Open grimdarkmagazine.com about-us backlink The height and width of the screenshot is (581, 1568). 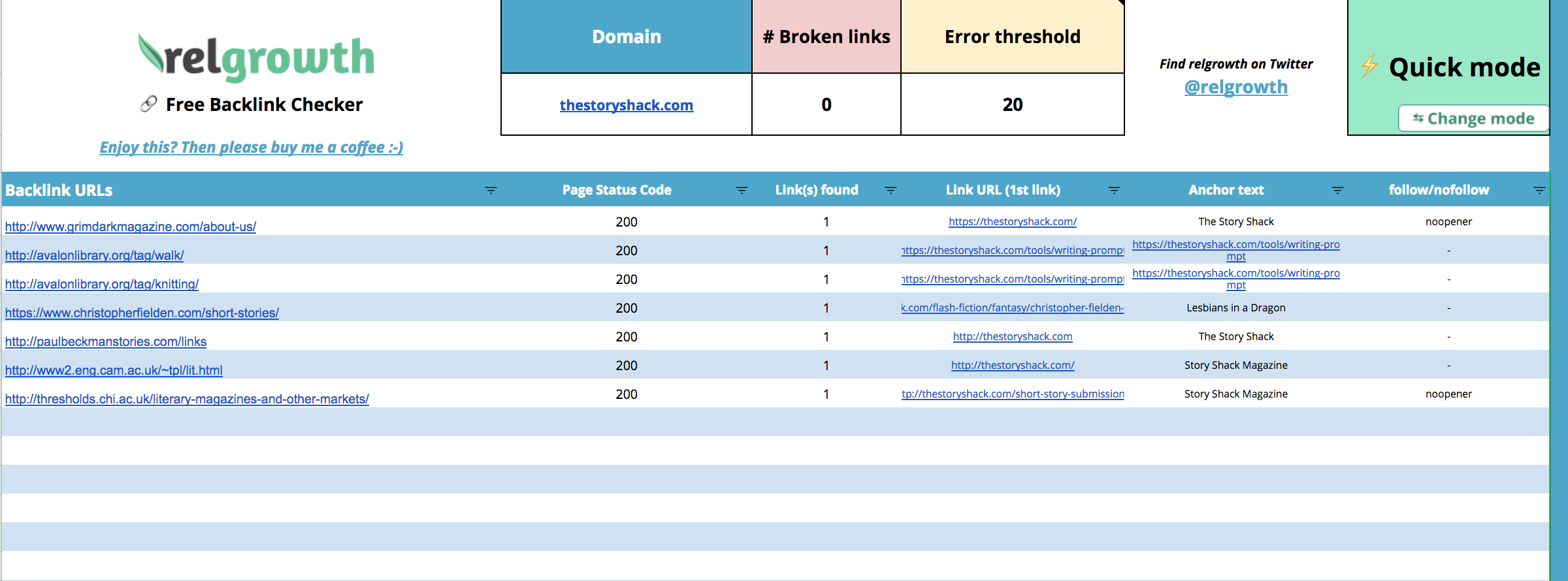pyautogui.click(x=131, y=227)
